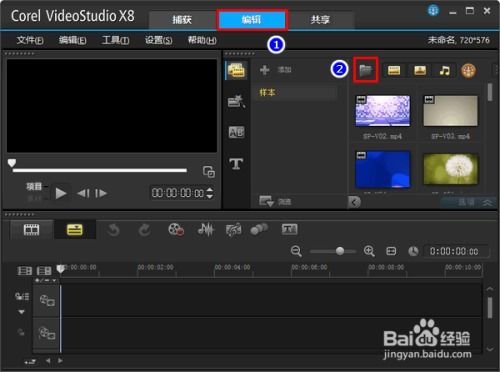The image size is (500, 372).
Task: Toggle show audio files music-note filter
Action: point(444,70)
